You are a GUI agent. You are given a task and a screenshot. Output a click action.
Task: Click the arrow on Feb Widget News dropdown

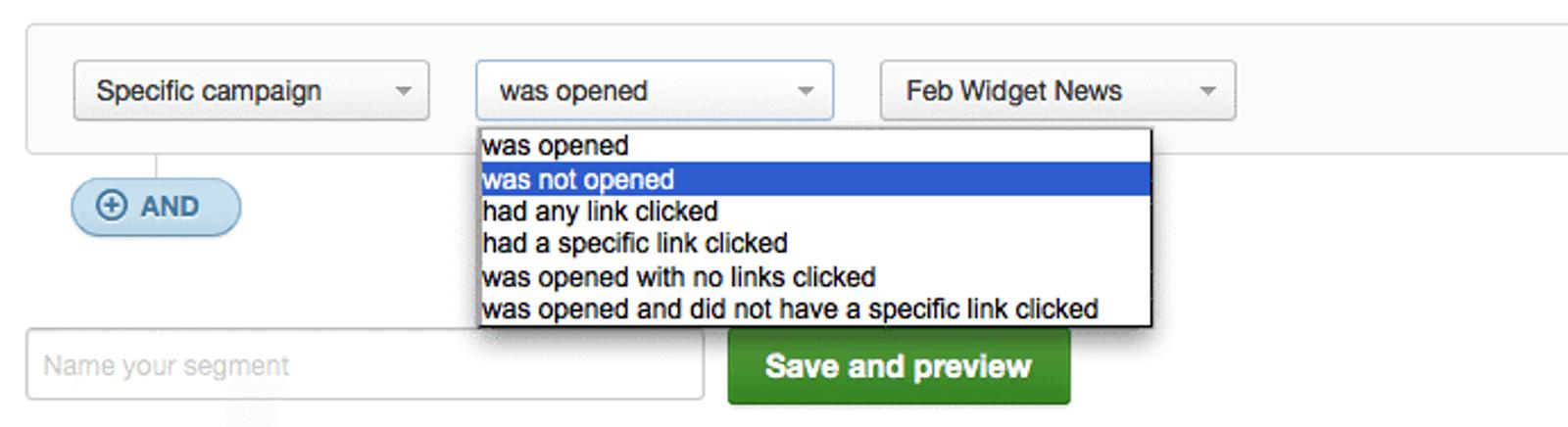pos(1207,91)
